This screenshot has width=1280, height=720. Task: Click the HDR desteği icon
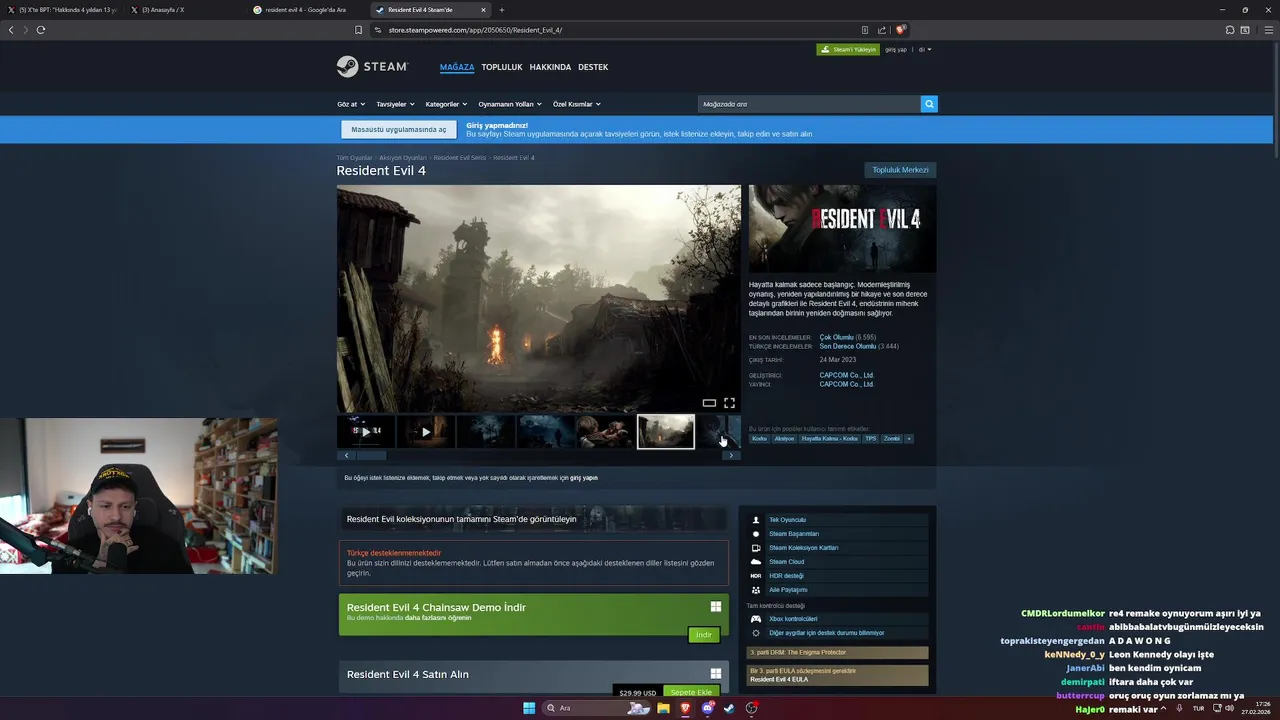[756, 576]
